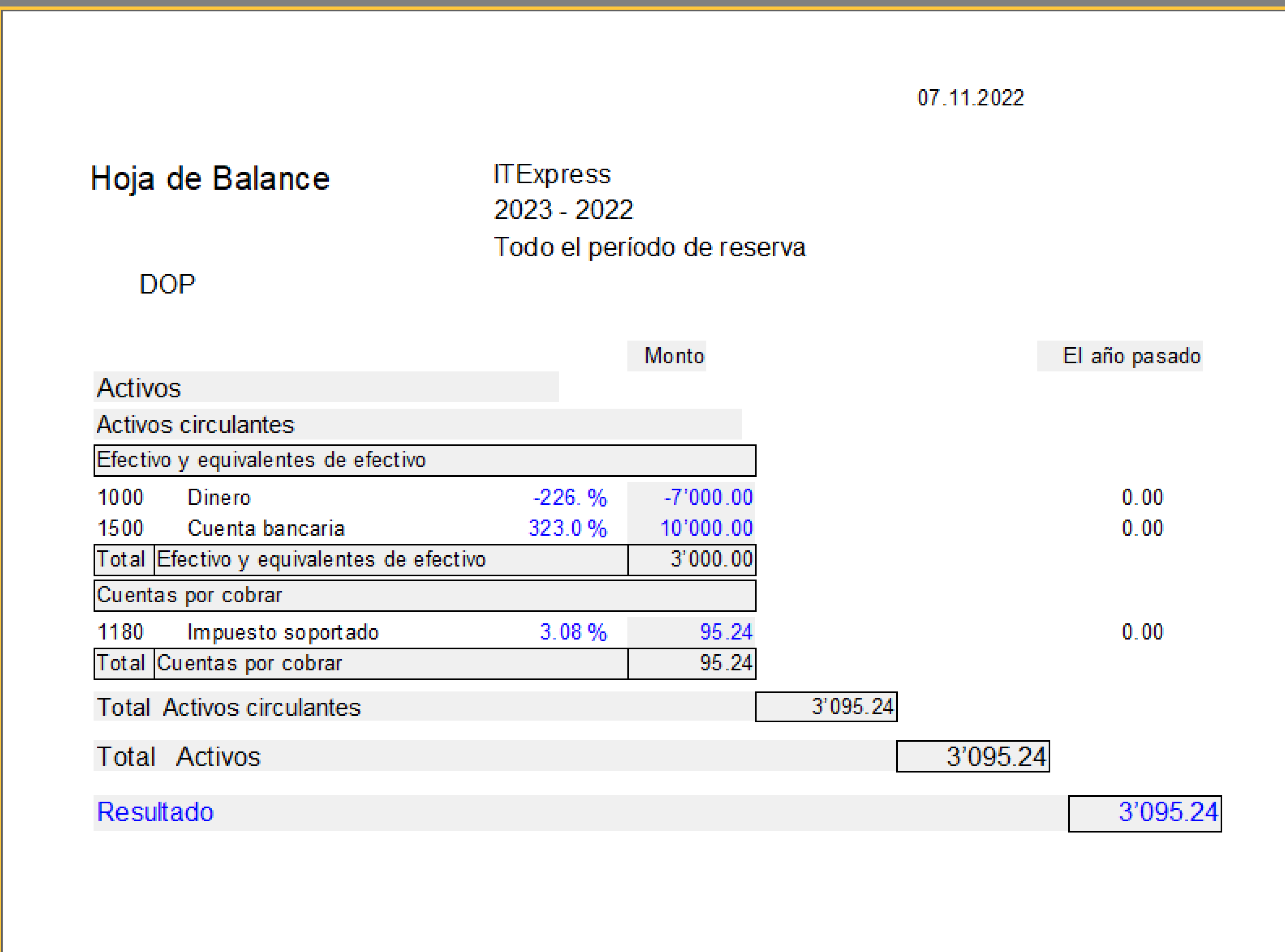Select account 1500 Cuenta bancaria row
1285x952 pixels.
[266, 529]
